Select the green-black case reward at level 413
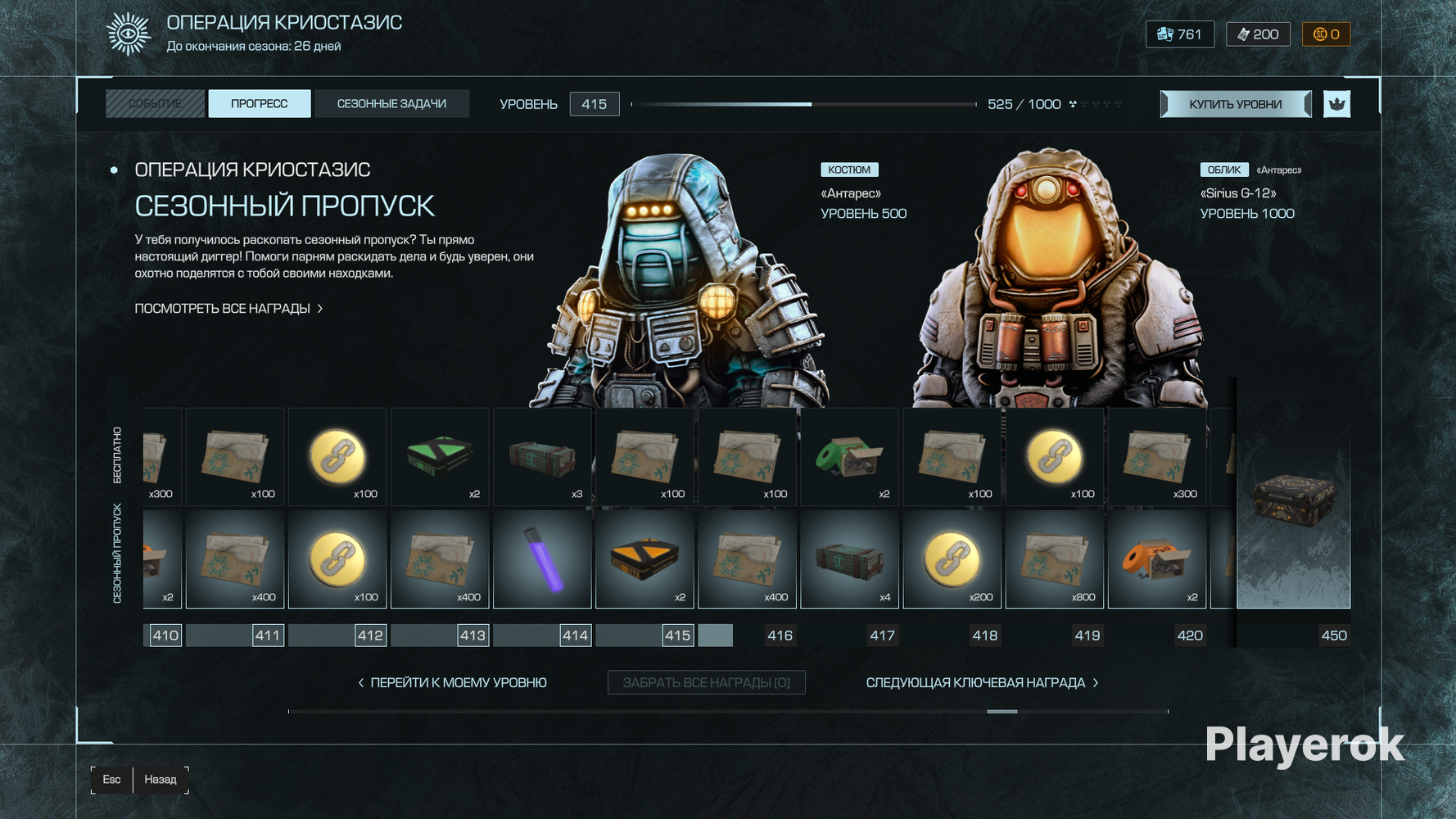 click(x=440, y=456)
